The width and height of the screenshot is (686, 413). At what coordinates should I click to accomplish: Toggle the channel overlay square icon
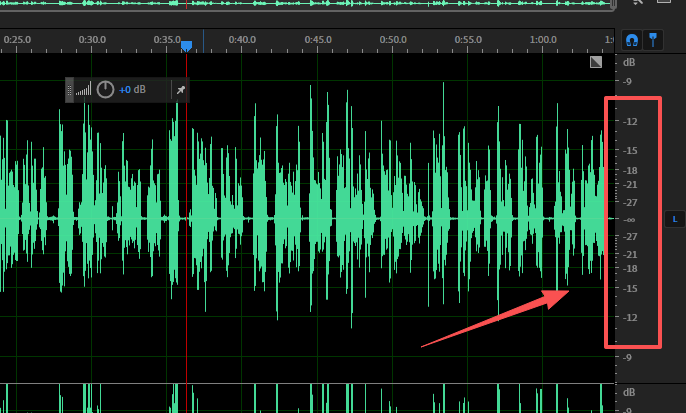596,62
